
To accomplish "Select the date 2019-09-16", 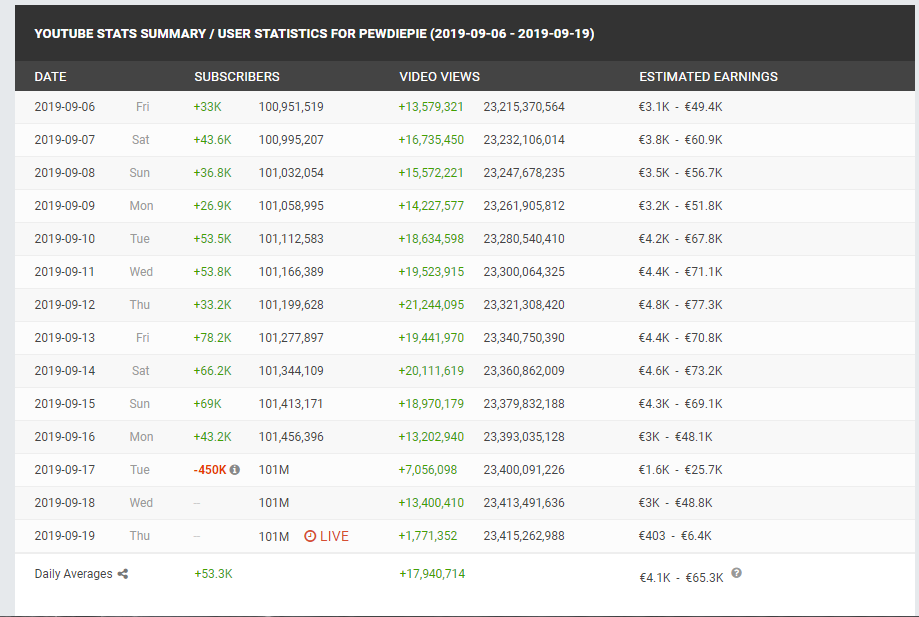I will [64, 437].
